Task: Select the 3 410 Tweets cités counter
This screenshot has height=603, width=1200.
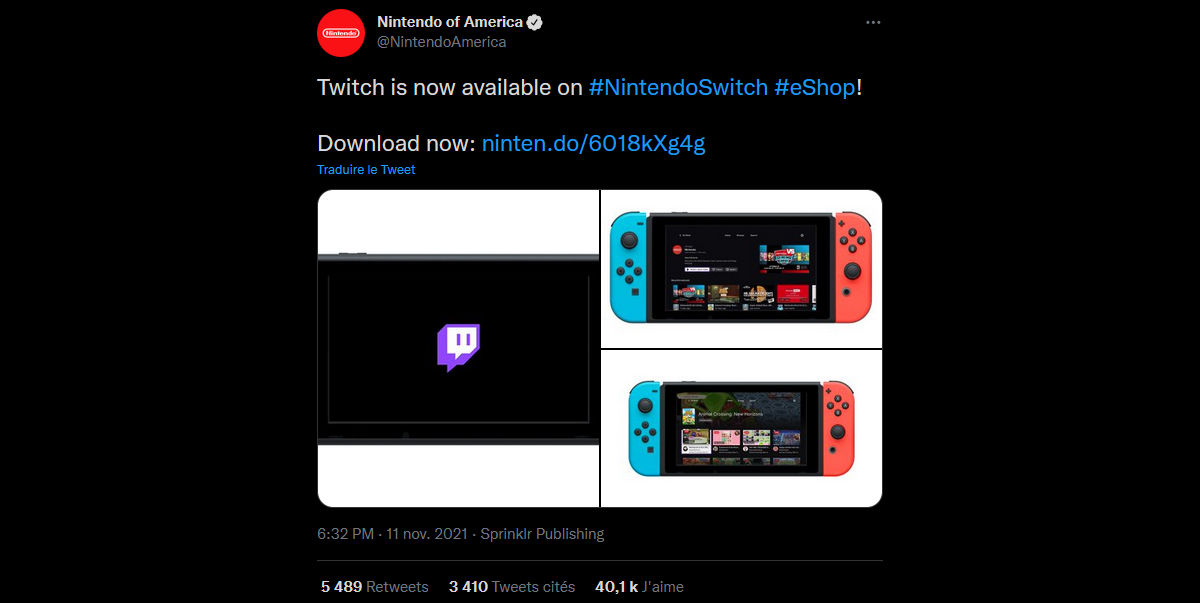Action: tap(512, 587)
